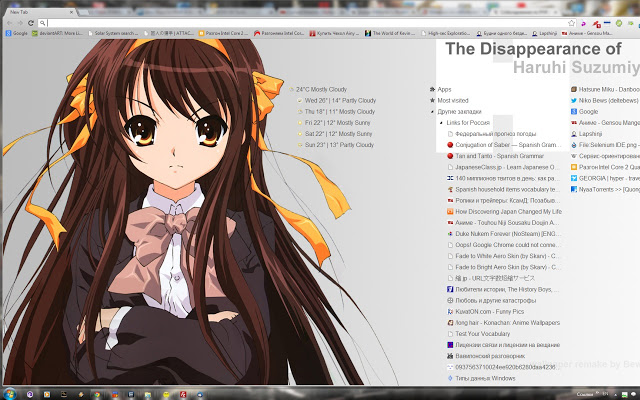Click the bookmark star icon in address bar
Image resolution: width=640 pixels, height=400 pixels.
[573, 22]
